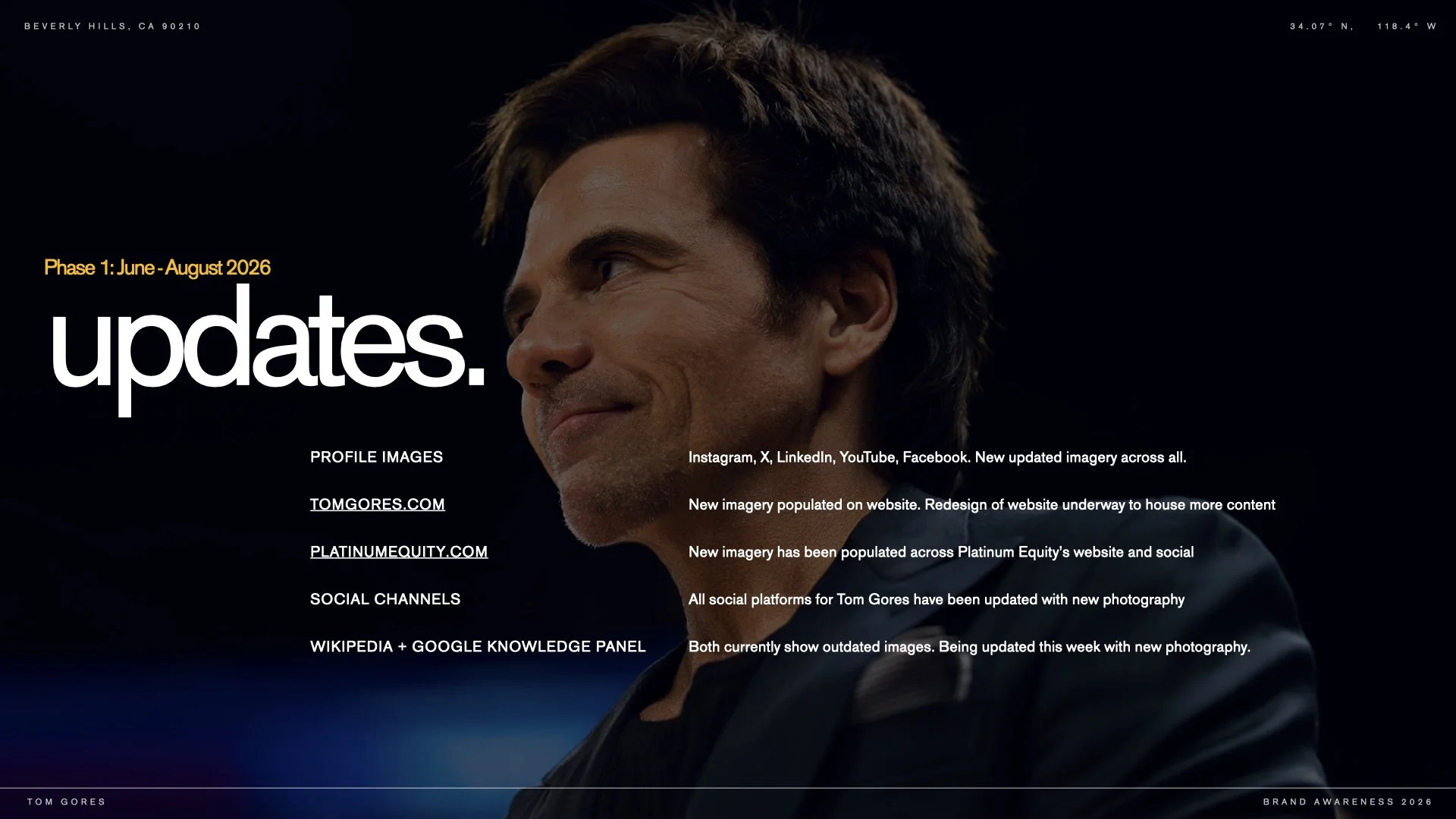Click the 'TOM GORES' footer label

pyautogui.click(x=67, y=802)
